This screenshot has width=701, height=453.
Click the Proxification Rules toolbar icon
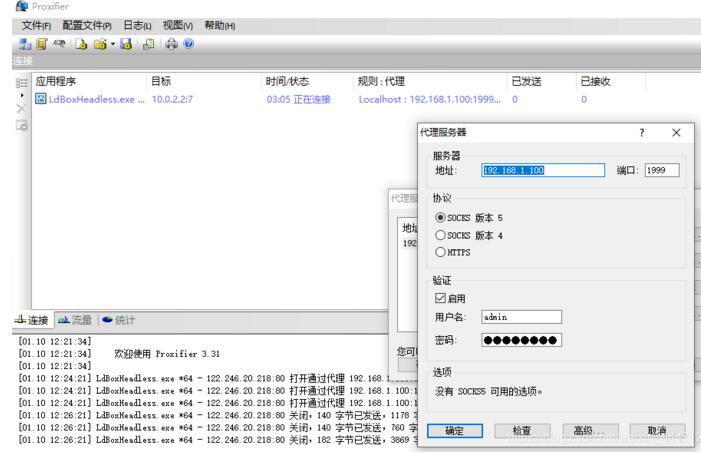pos(42,44)
